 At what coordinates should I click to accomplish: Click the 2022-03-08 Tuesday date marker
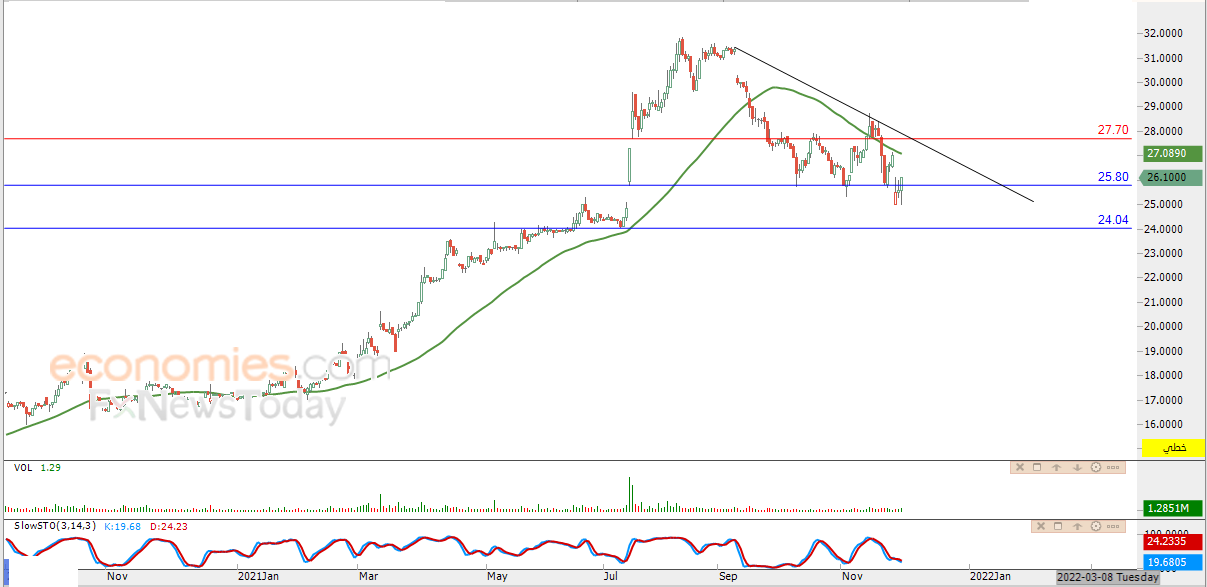point(1108,577)
